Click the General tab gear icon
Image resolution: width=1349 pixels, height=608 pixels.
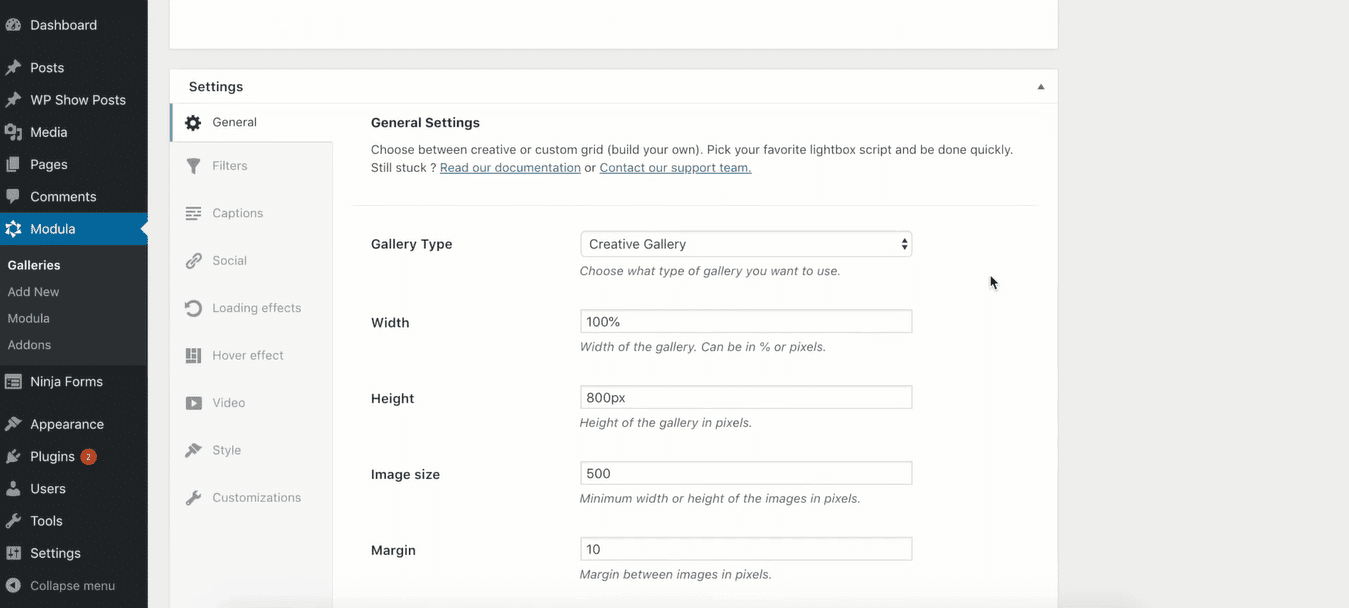[193, 123]
